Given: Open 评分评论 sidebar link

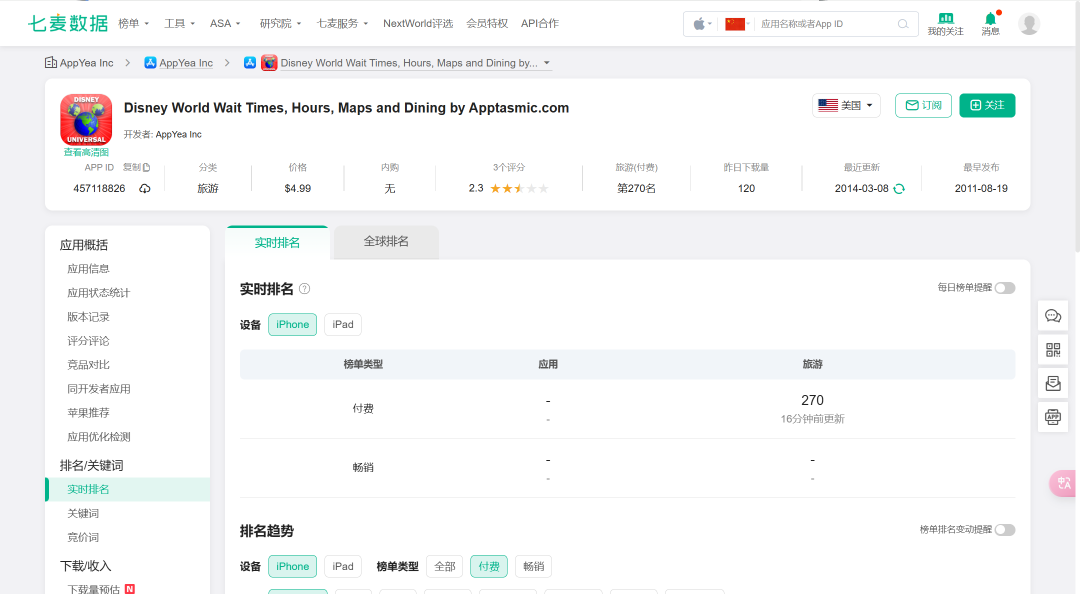Looking at the screenshot, I should 88,341.
